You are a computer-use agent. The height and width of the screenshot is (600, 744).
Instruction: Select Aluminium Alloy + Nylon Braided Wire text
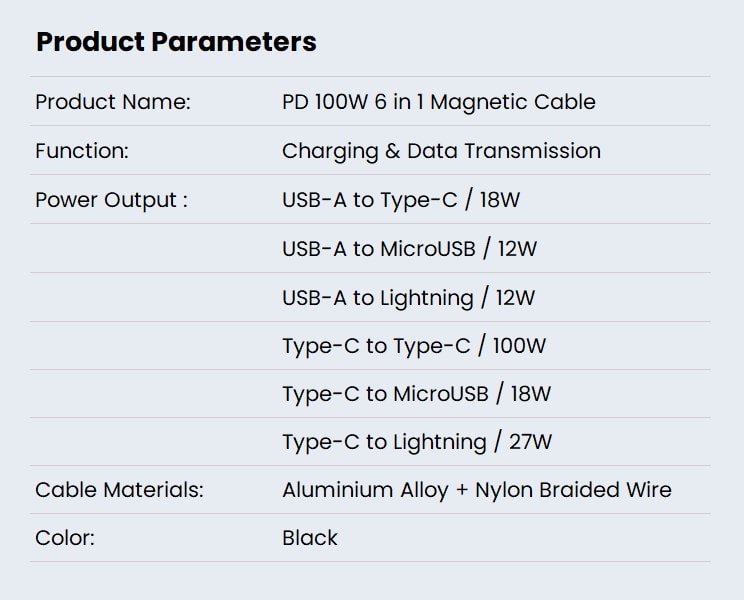click(477, 490)
